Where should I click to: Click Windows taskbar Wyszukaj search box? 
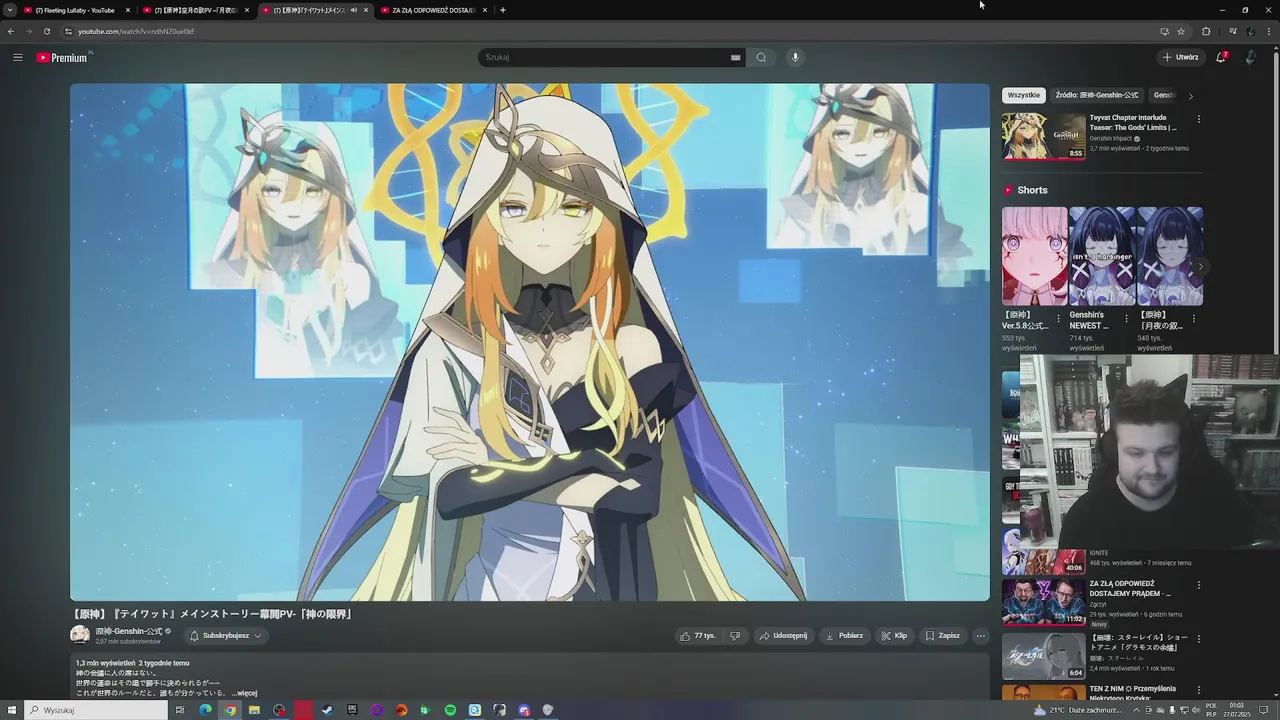[96, 710]
